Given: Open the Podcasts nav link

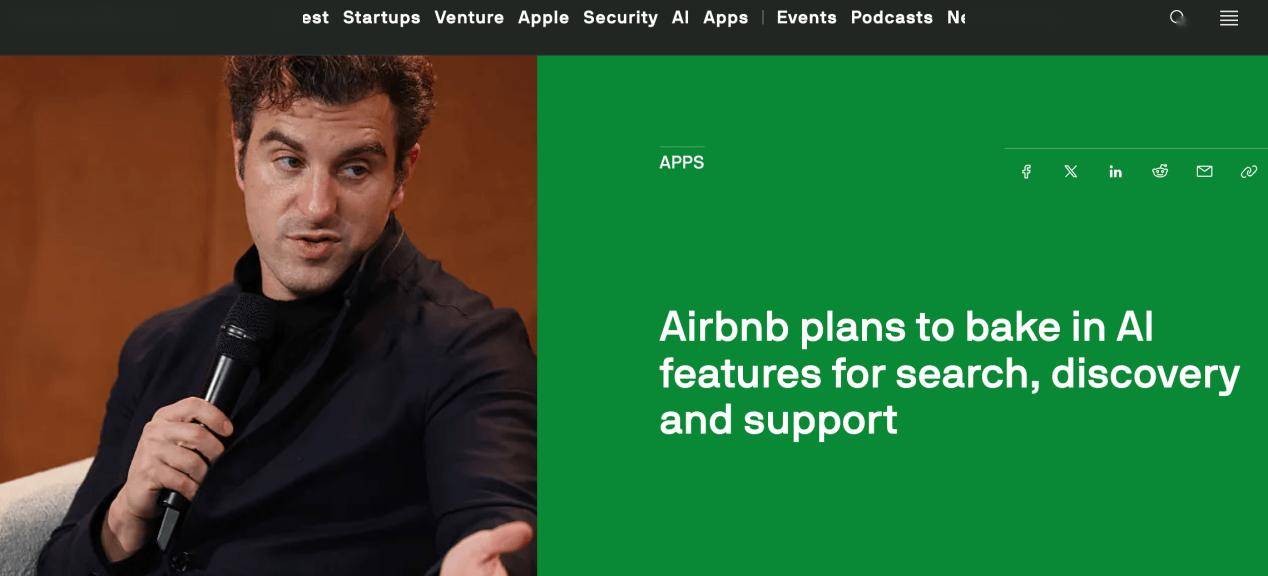Looking at the screenshot, I should coord(891,17).
